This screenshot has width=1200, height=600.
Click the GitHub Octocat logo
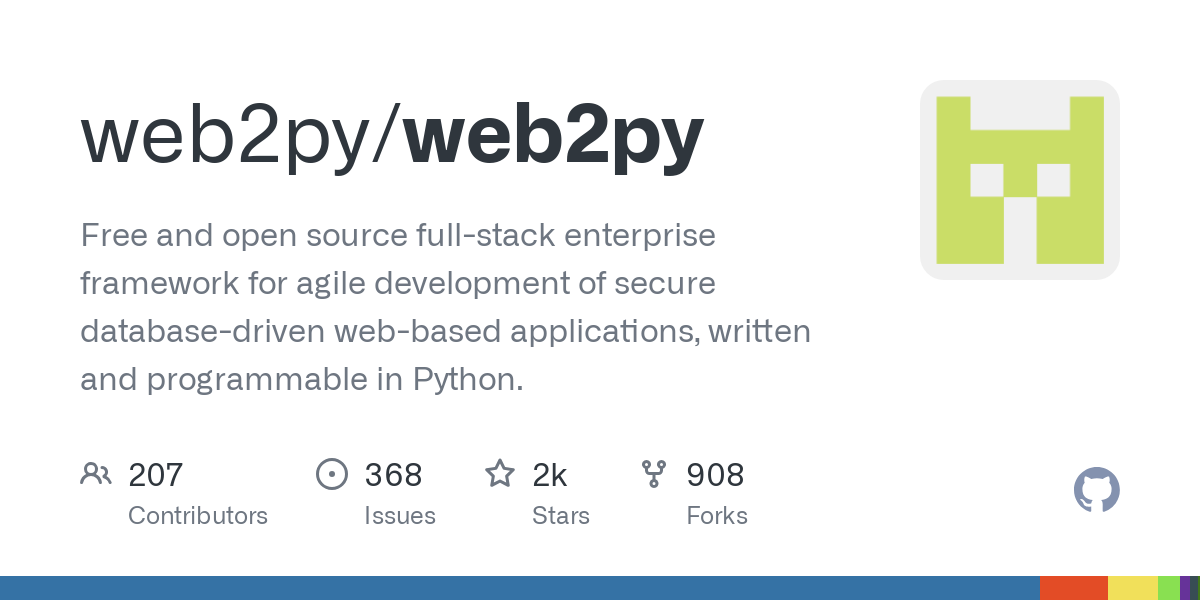(x=1096, y=490)
